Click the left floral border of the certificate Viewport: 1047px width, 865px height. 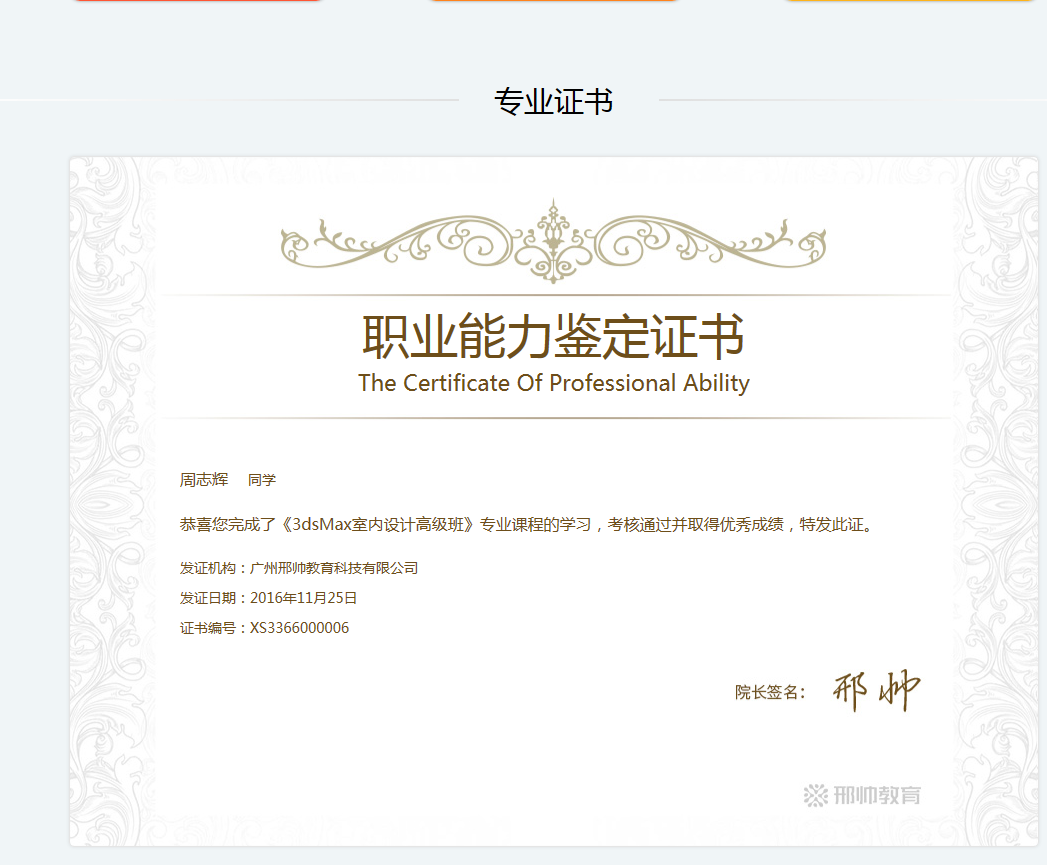coord(111,500)
